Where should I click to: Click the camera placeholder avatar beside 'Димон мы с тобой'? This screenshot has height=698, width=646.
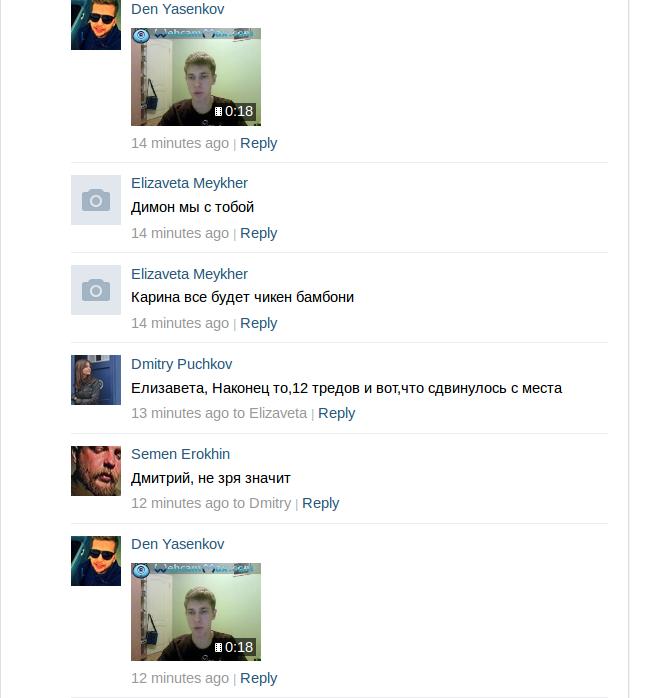(96, 200)
